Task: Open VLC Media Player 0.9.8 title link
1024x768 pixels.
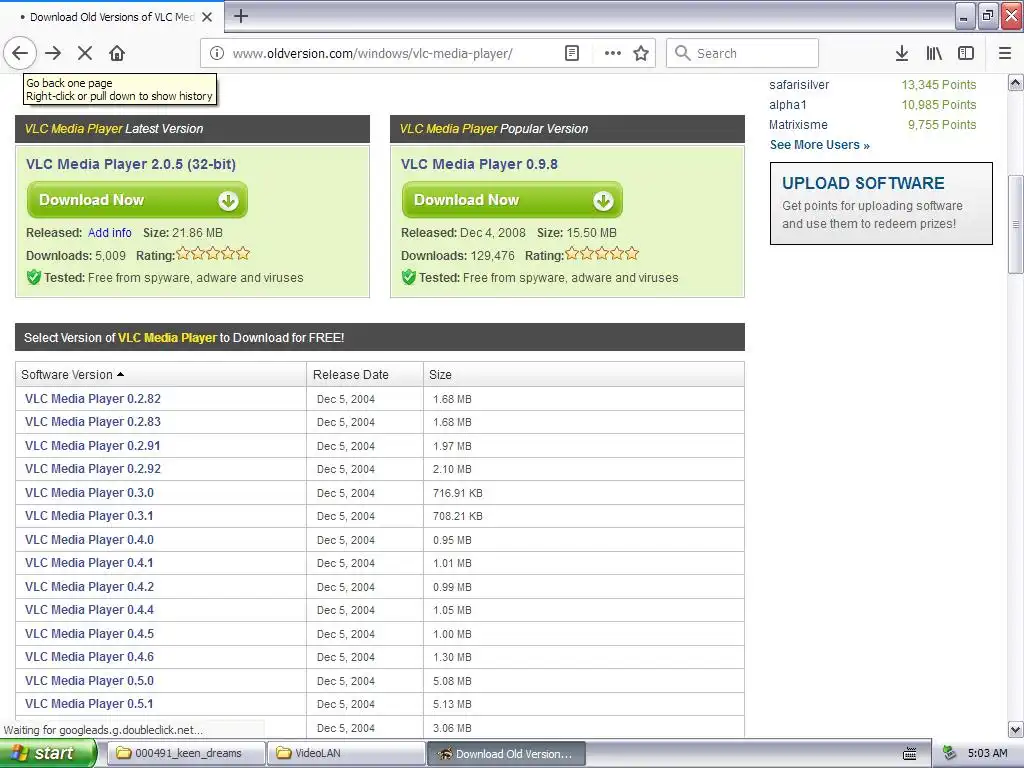Action: (479, 164)
